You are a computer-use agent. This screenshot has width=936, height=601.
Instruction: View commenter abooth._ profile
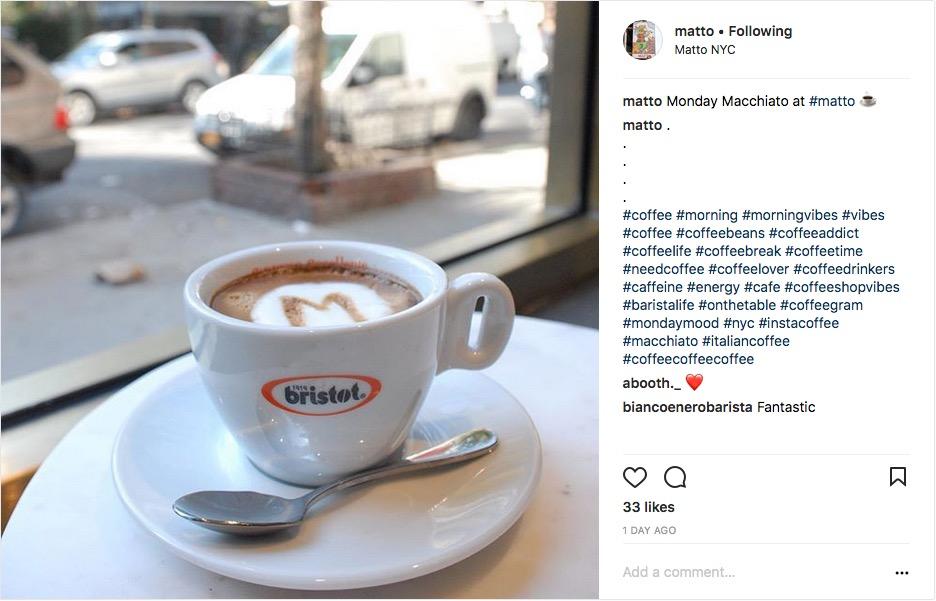651,383
